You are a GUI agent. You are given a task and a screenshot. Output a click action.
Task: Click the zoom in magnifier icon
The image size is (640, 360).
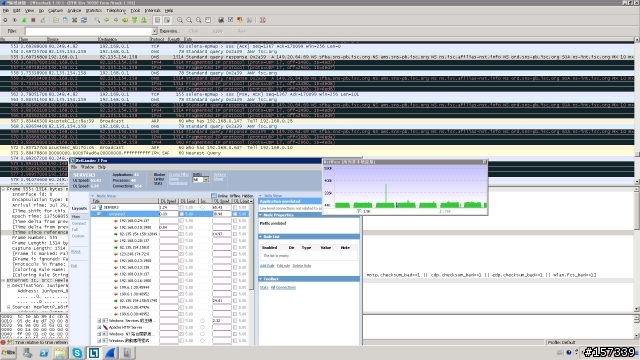[180, 20]
